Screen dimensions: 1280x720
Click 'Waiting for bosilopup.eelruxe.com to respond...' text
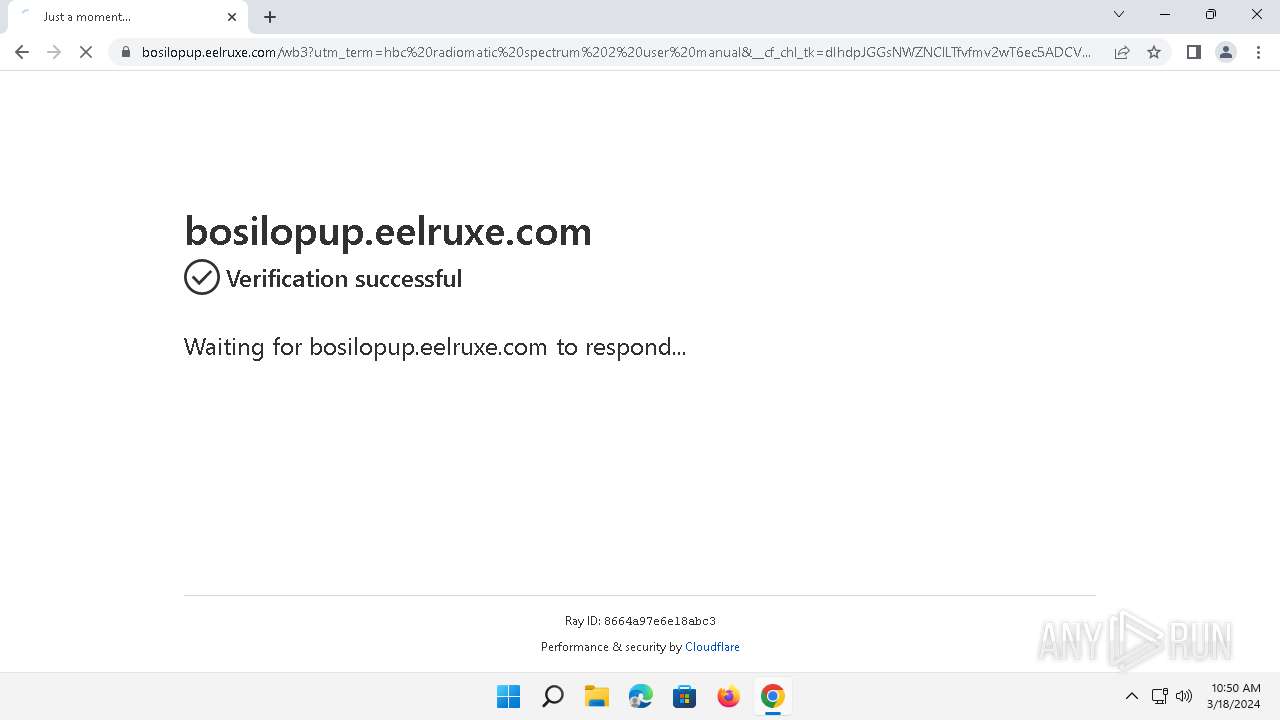pyautogui.click(x=435, y=347)
